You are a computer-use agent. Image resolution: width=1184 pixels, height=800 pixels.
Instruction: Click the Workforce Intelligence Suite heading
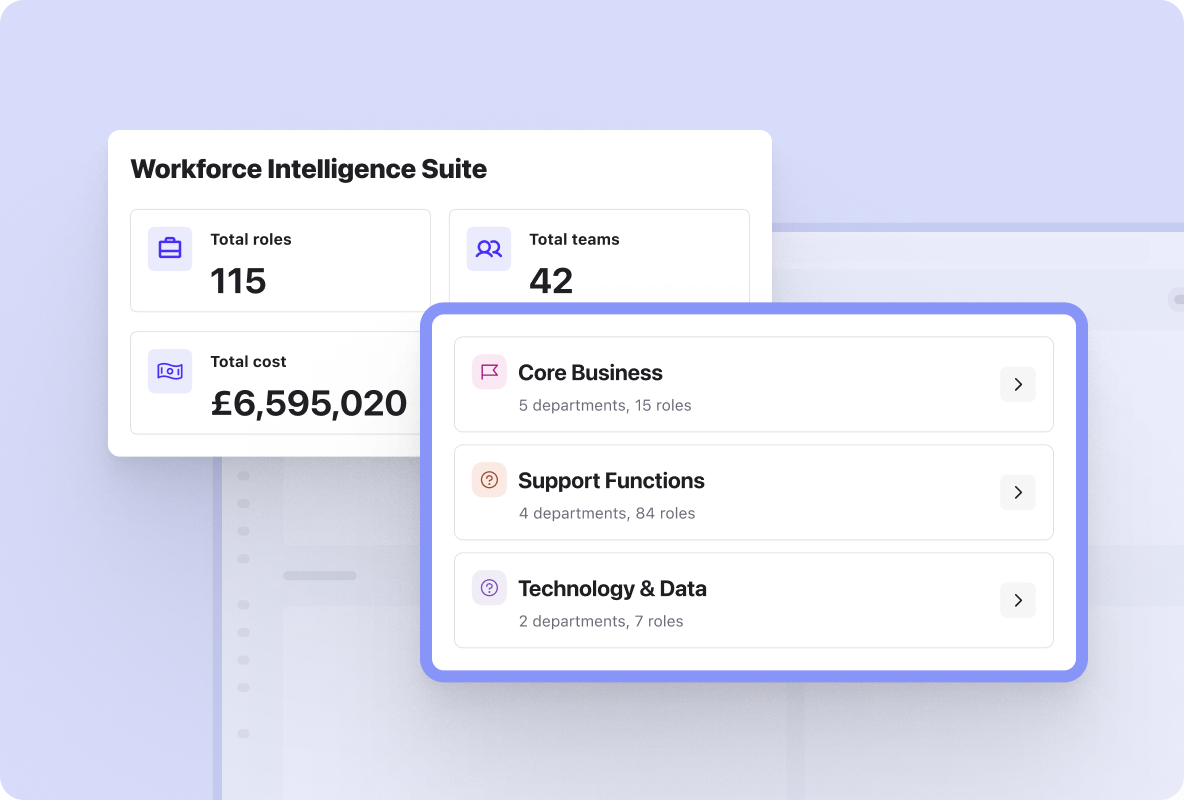pyautogui.click(x=309, y=169)
